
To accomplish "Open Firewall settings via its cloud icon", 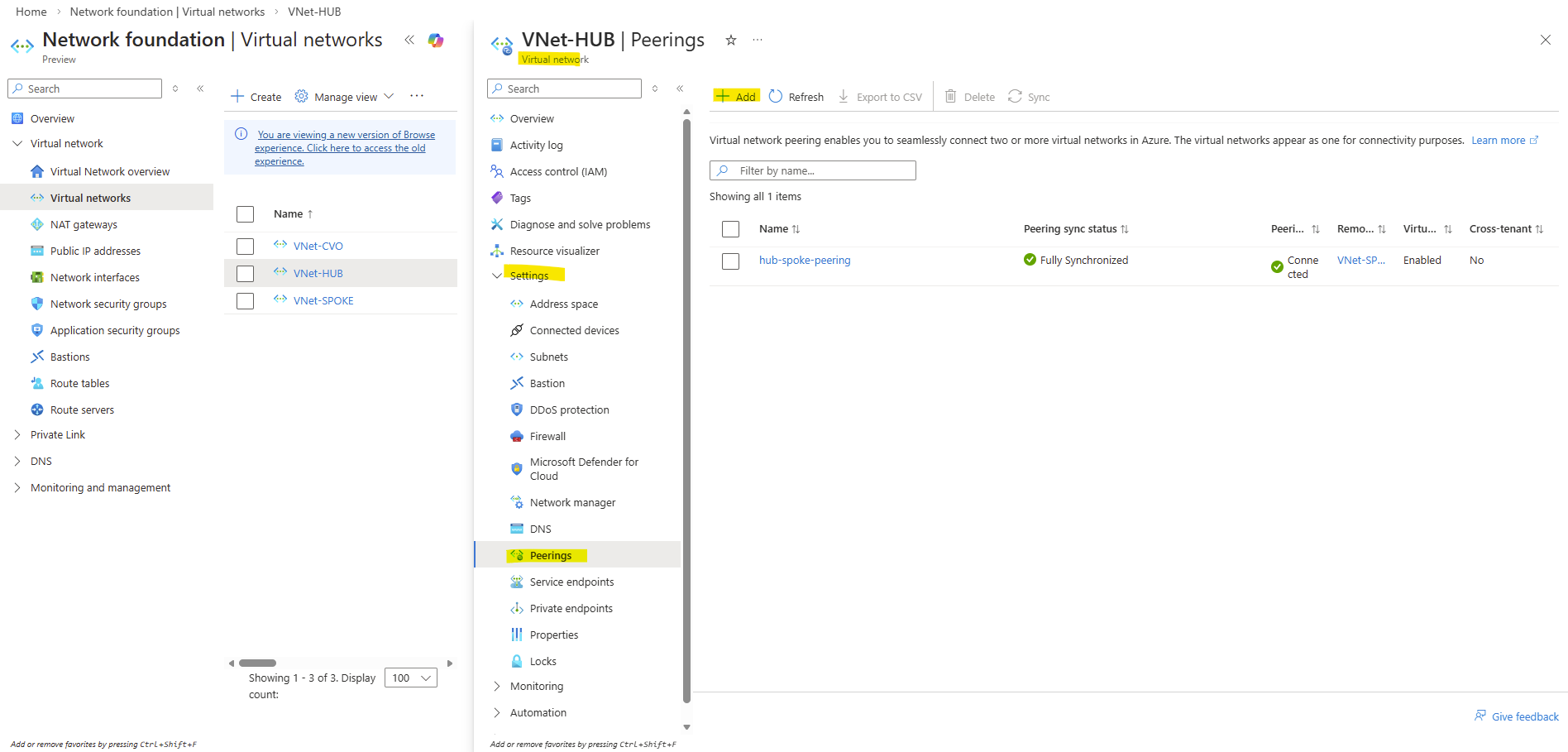I will point(517,436).
